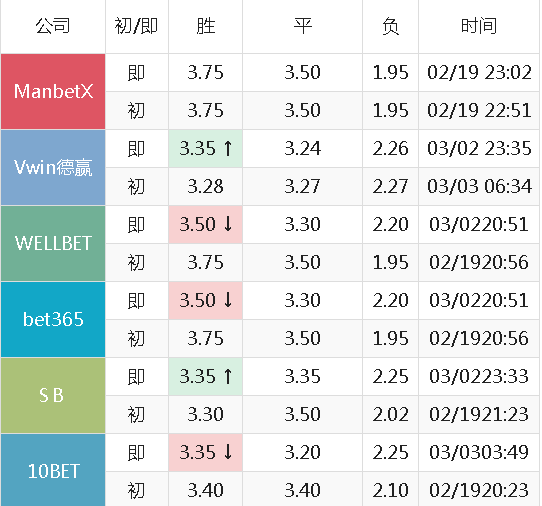Click the 负 column header

click(x=390, y=26)
